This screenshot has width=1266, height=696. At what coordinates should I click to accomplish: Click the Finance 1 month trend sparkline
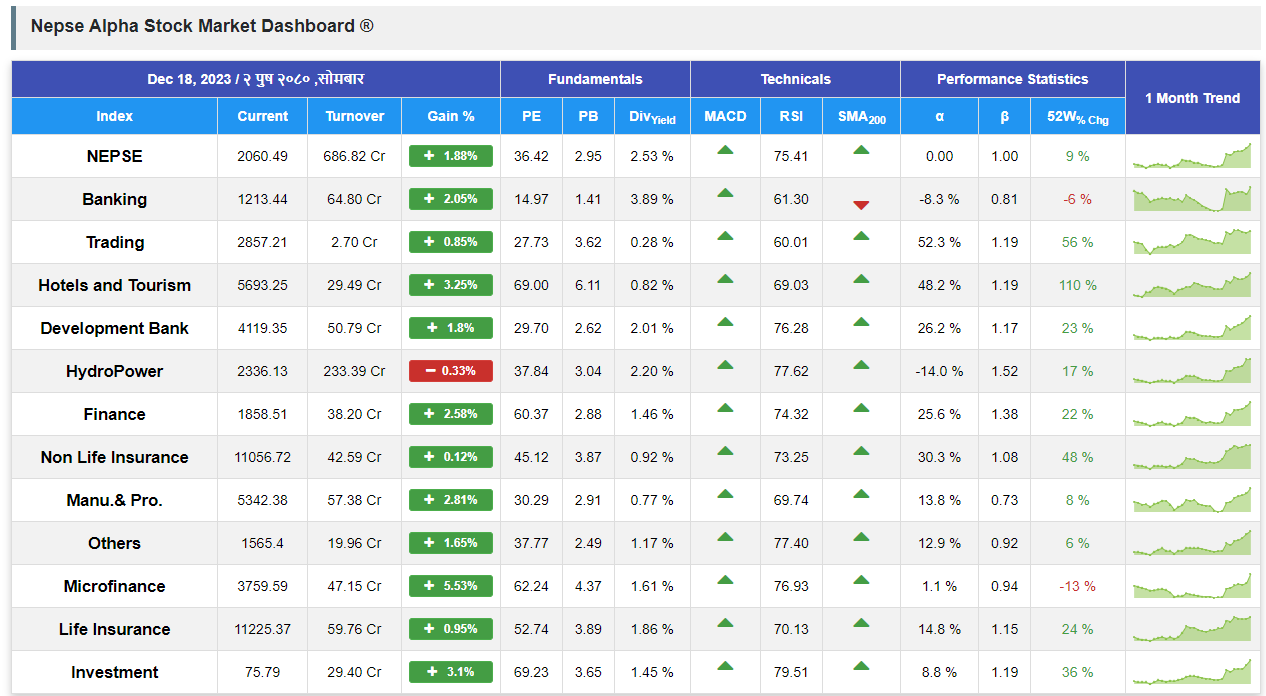(1192, 414)
